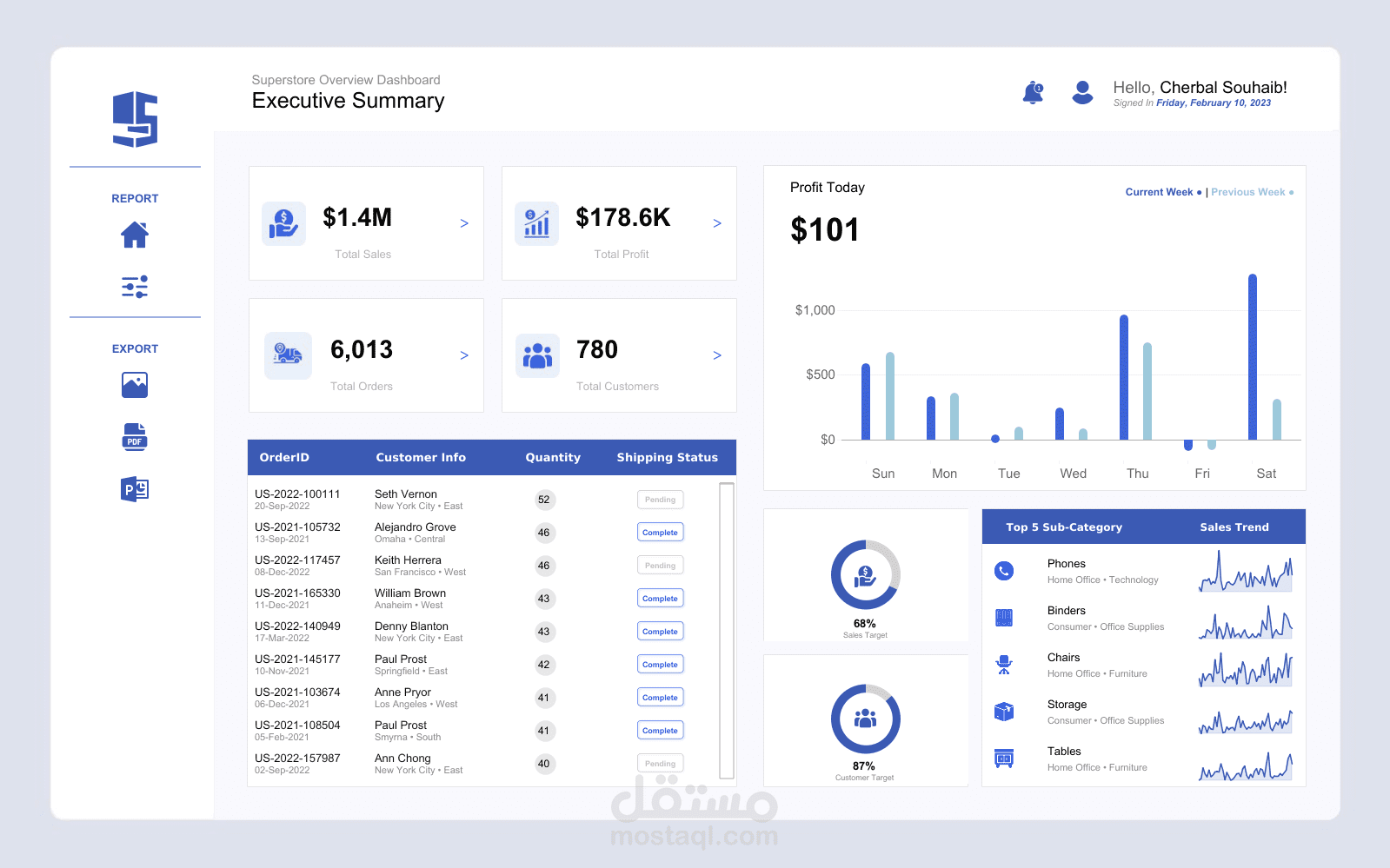Open the filter sliders icon in sidebar

135,287
